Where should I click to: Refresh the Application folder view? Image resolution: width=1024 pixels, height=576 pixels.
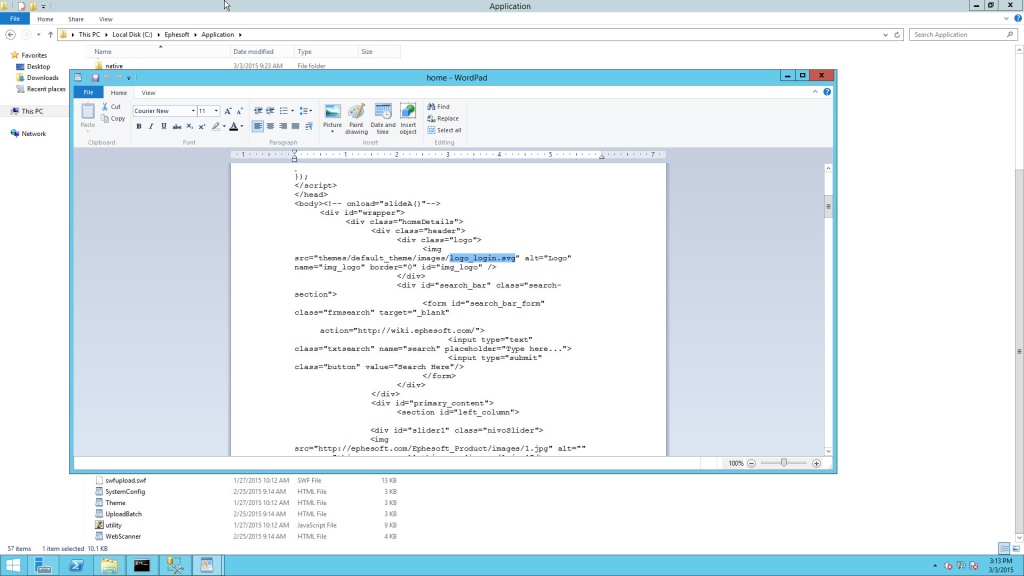[x=897, y=35]
